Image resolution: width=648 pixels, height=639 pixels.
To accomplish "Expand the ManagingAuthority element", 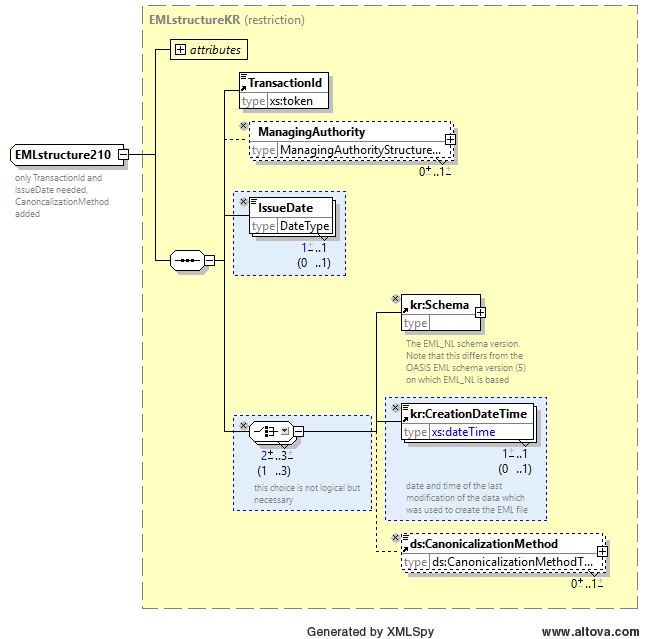I will pyautogui.click(x=450, y=140).
